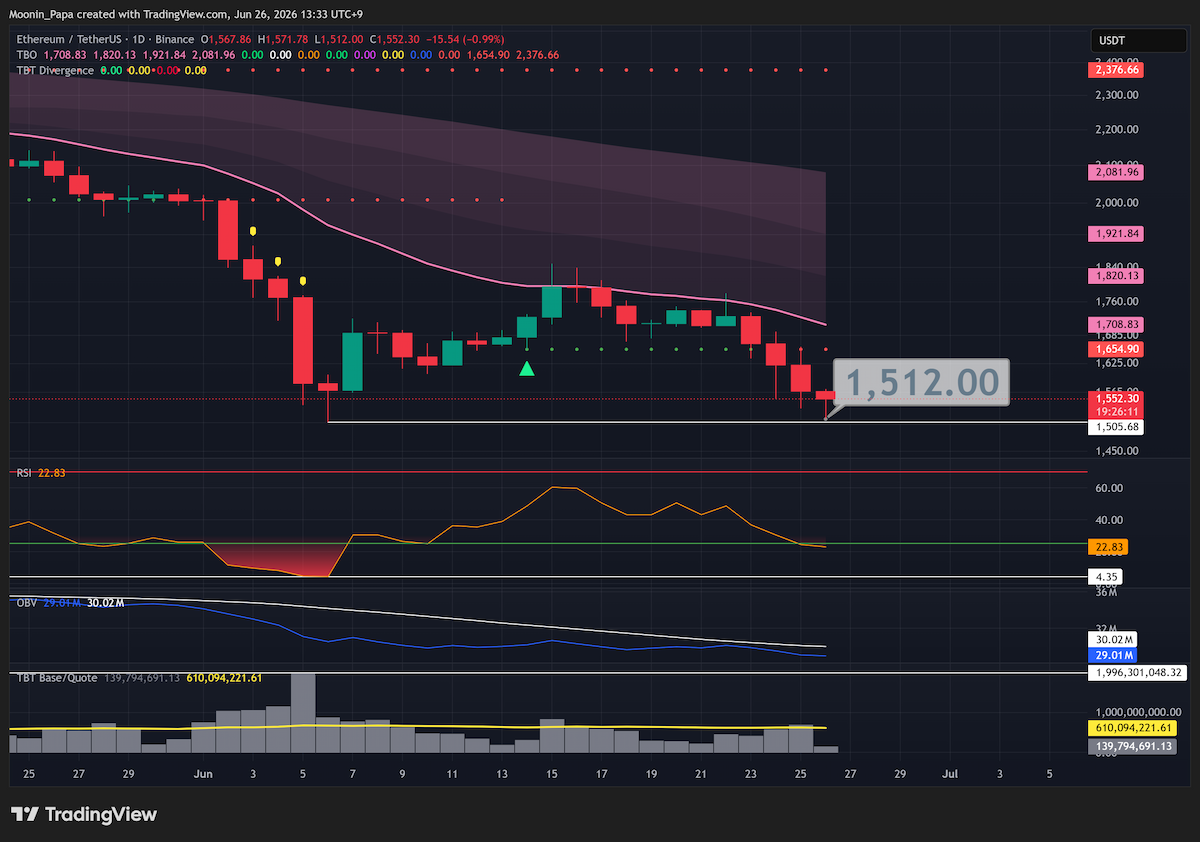Click the 1,505.68 horizontal line label

[1118, 427]
